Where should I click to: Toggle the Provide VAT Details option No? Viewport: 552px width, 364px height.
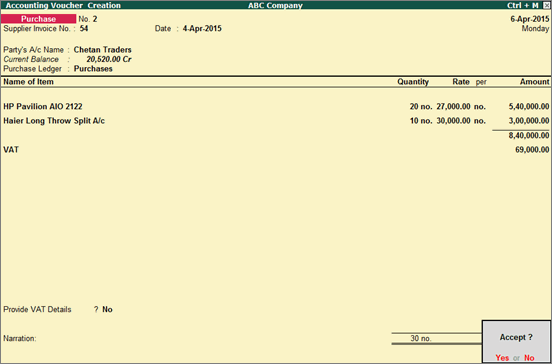coord(107,309)
